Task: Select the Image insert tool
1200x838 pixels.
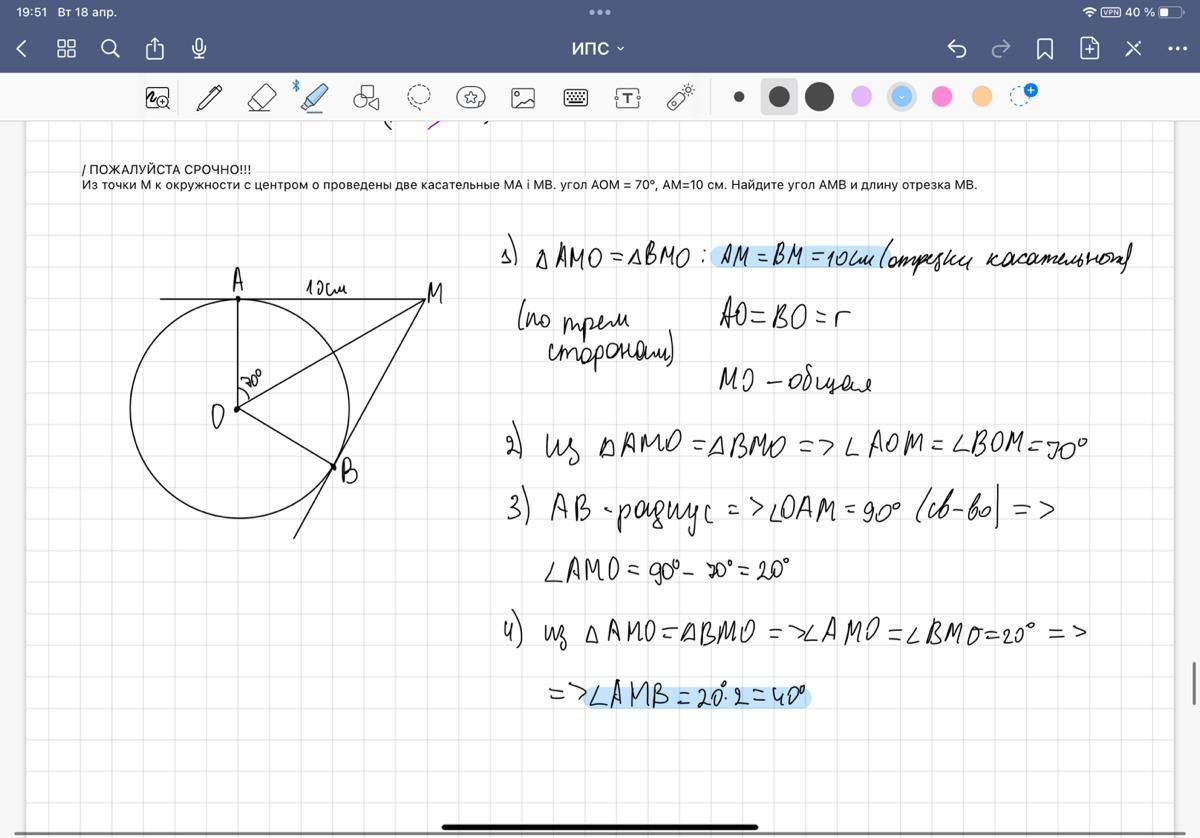Action: point(523,97)
